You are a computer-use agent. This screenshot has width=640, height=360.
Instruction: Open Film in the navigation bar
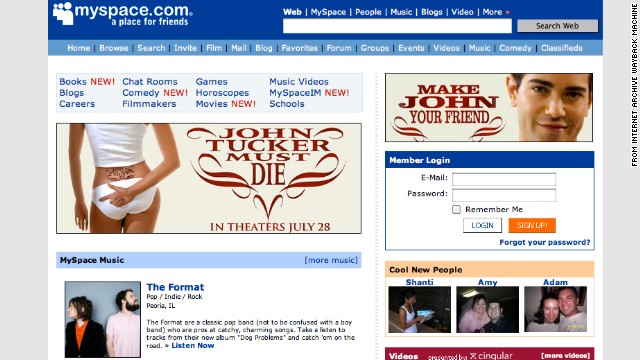point(214,48)
